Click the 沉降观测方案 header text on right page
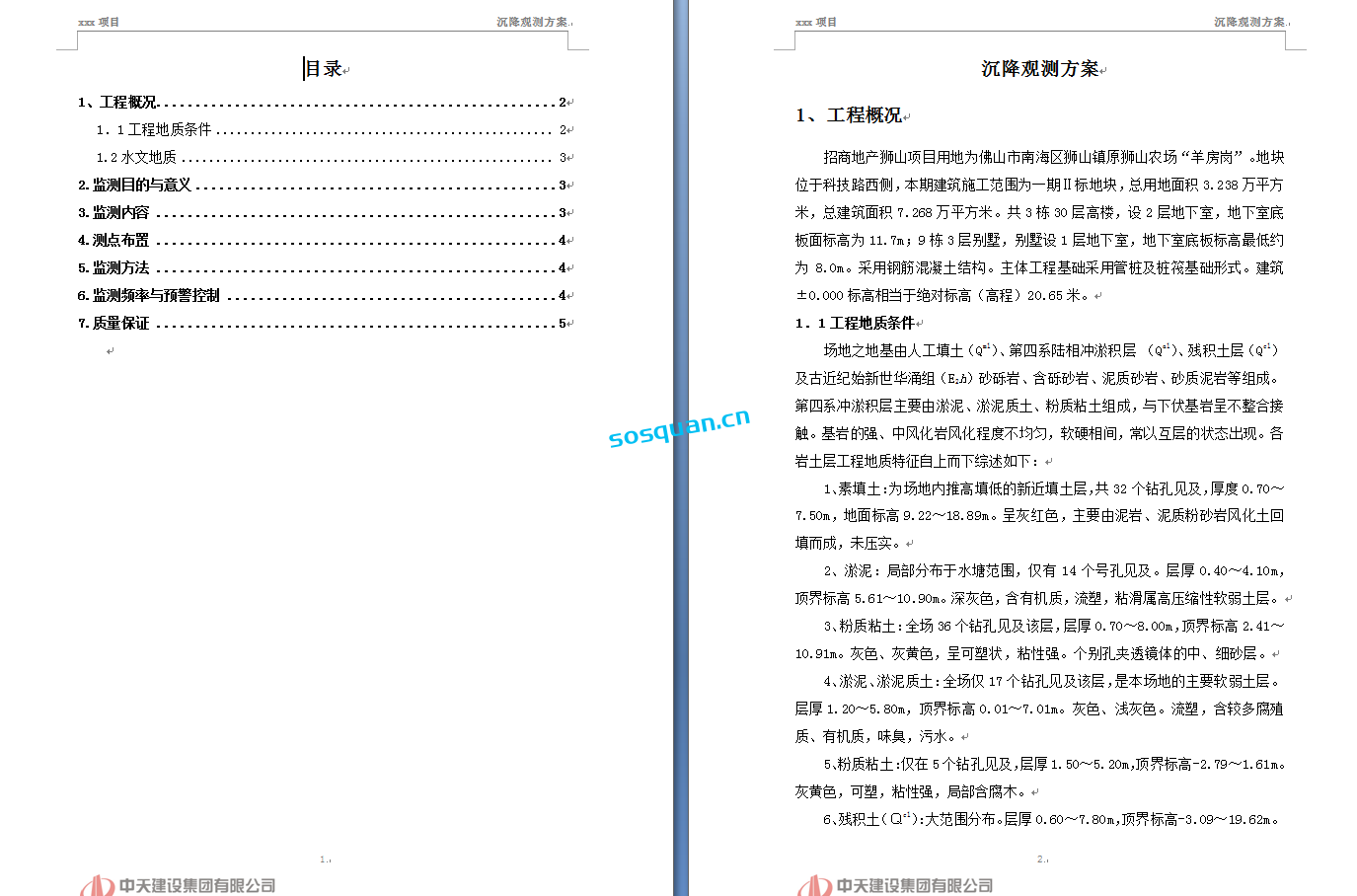This screenshot has width=1357, height=896. click(x=1249, y=22)
